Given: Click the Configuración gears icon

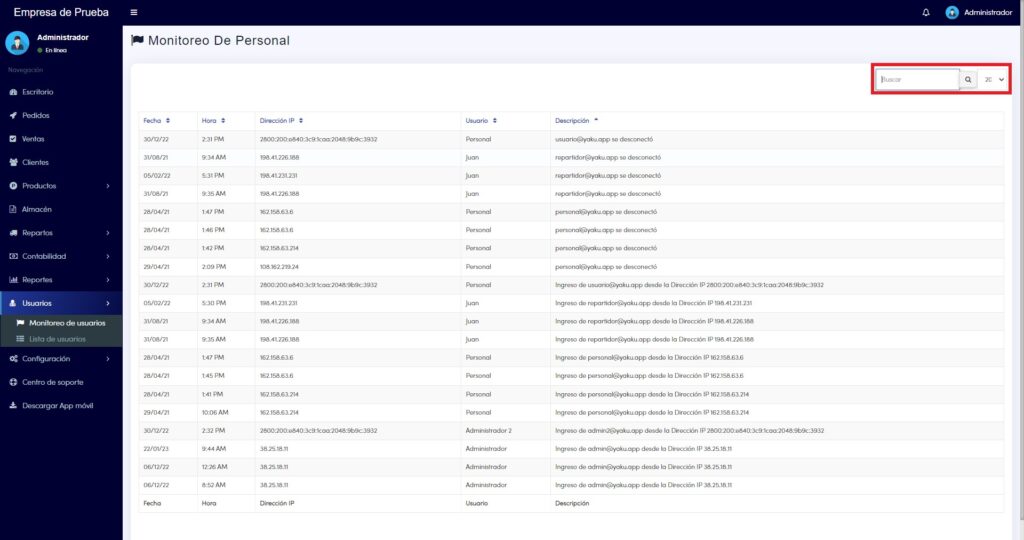Looking at the screenshot, I should pos(13,359).
